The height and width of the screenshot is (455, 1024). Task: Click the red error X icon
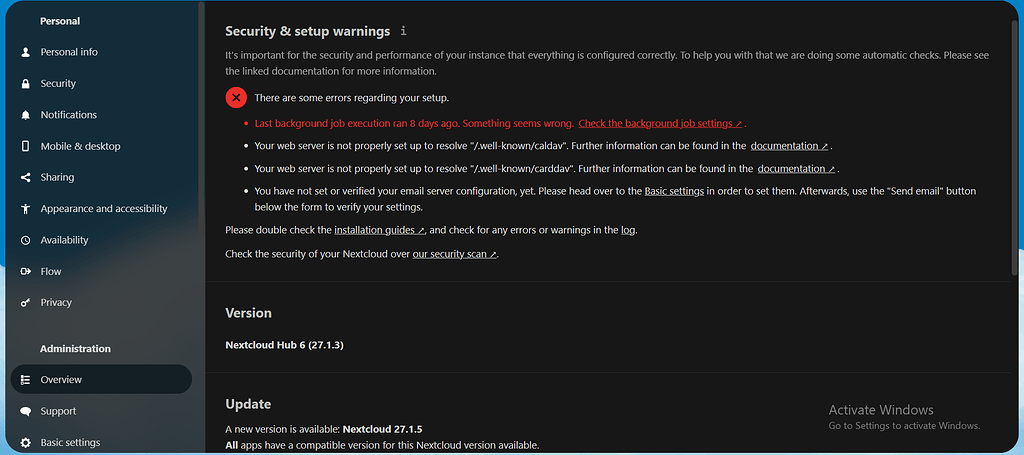236,98
